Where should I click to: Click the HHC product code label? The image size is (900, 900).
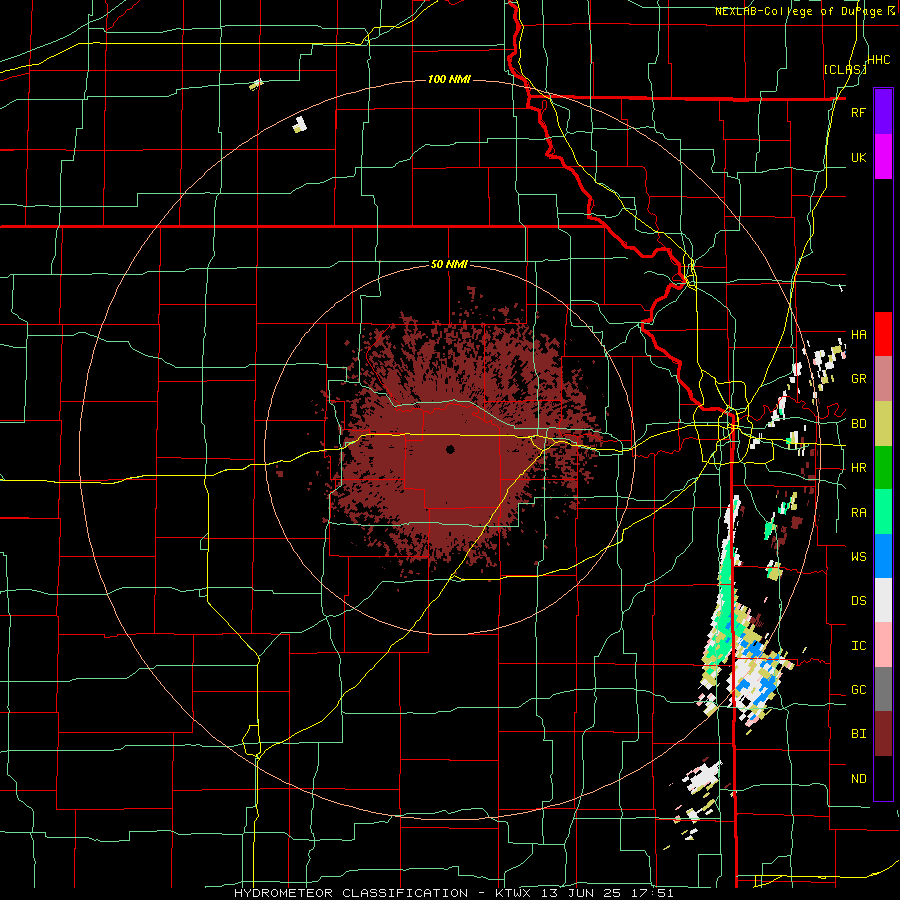click(x=879, y=59)
